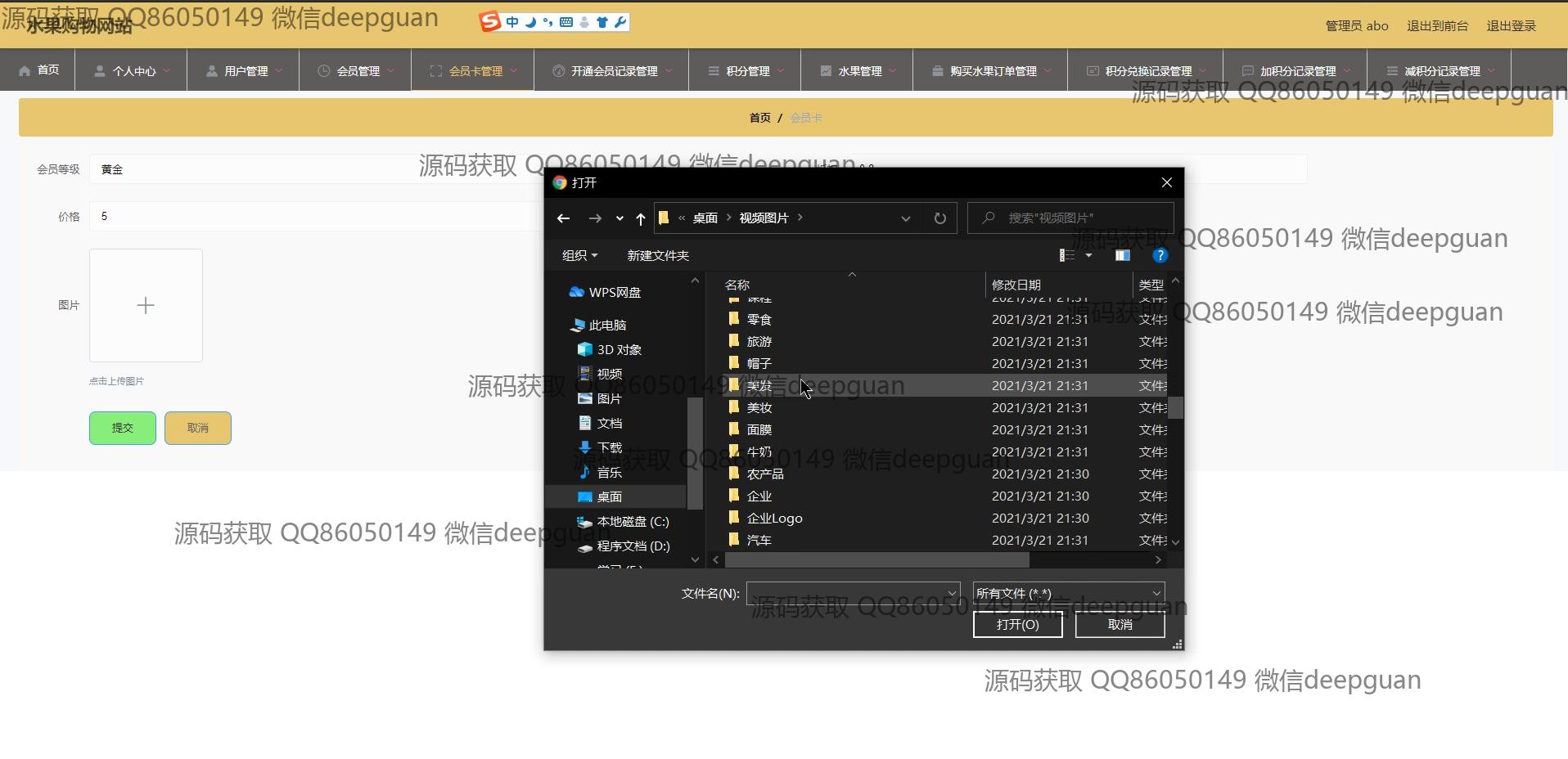Viewport: 1568px width, 759px height.
Task: Click 新建文件夹 in the toolbar
Action: point(658,256)
